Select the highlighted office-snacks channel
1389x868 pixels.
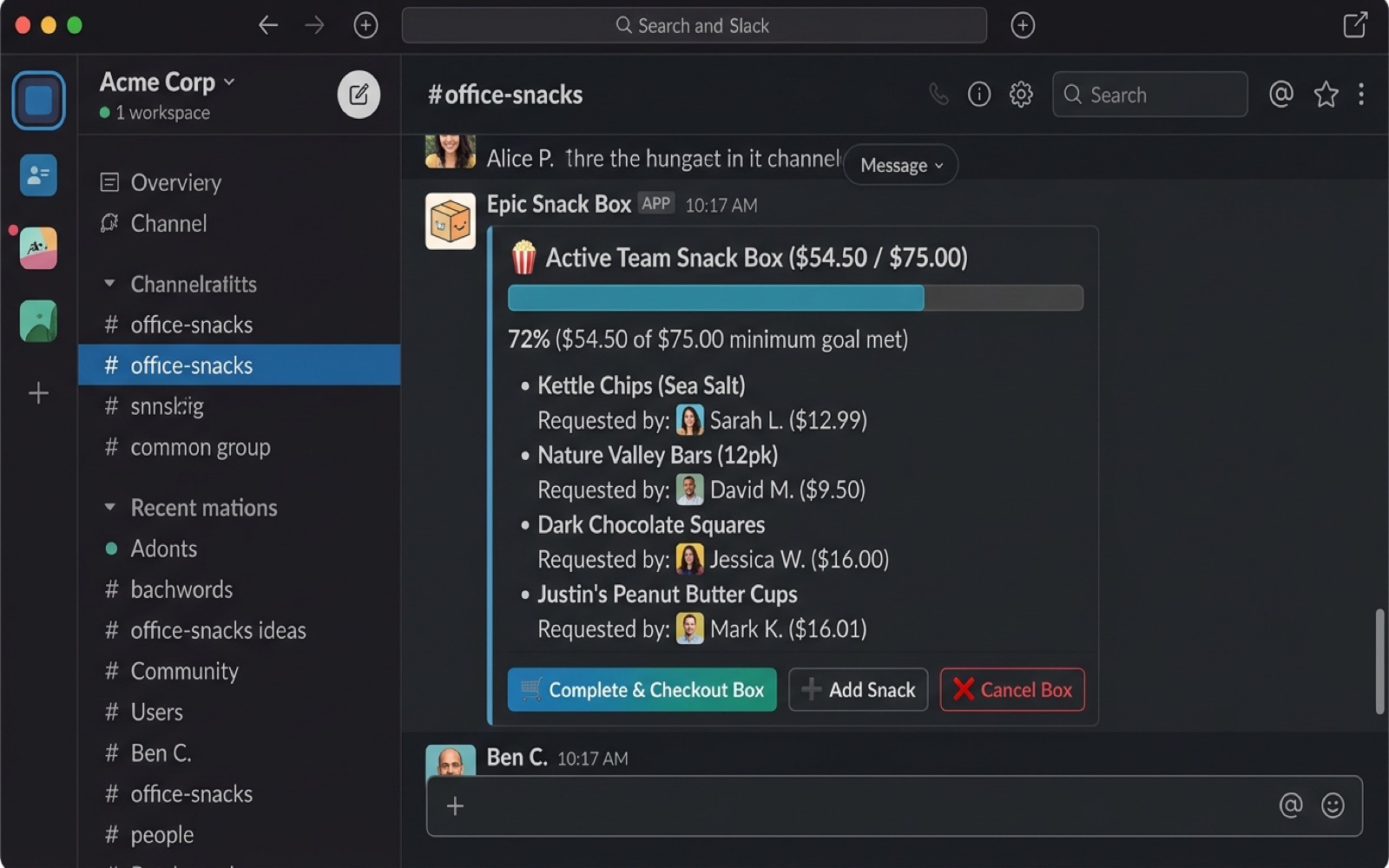coord(240,365)
